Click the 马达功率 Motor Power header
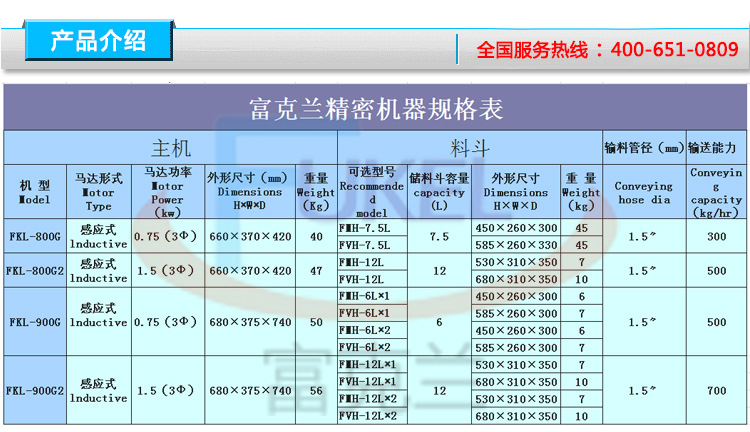 (x=168, y=192)
